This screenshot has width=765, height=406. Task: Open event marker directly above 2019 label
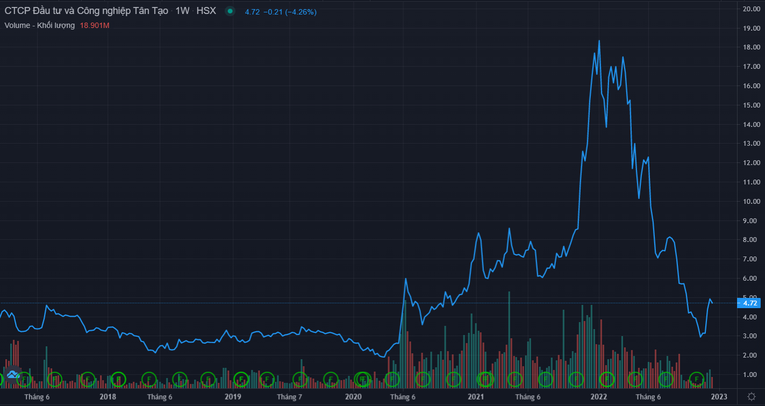tap(240, 379)
